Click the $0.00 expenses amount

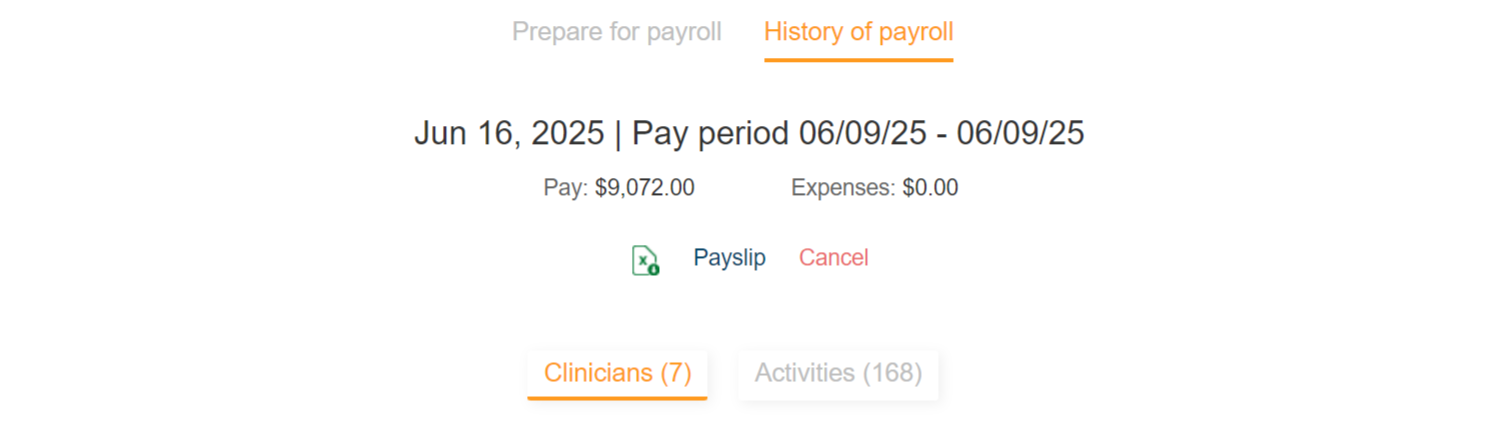tap(930, 188)
